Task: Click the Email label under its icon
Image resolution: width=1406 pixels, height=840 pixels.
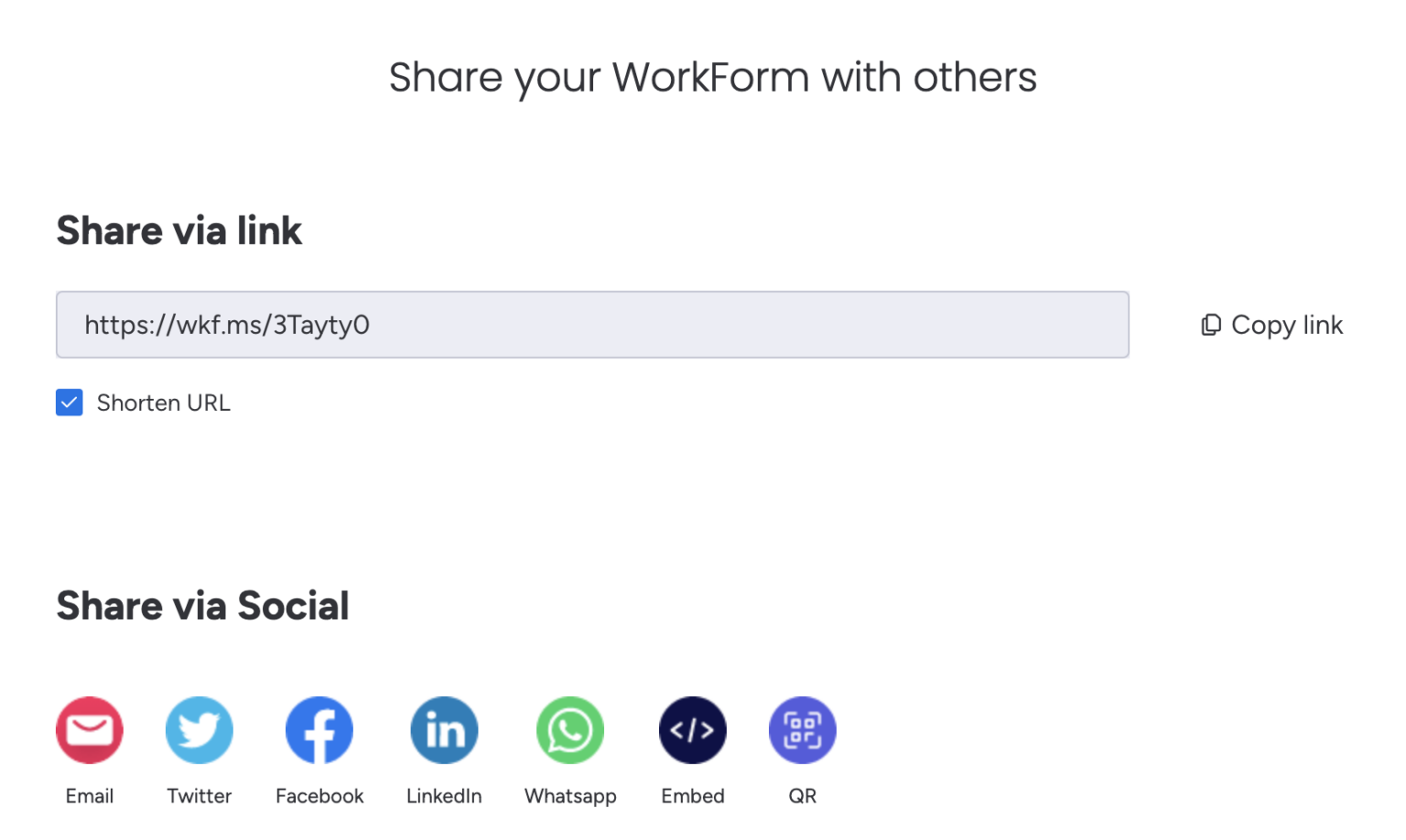Action: tap(89, 796)
